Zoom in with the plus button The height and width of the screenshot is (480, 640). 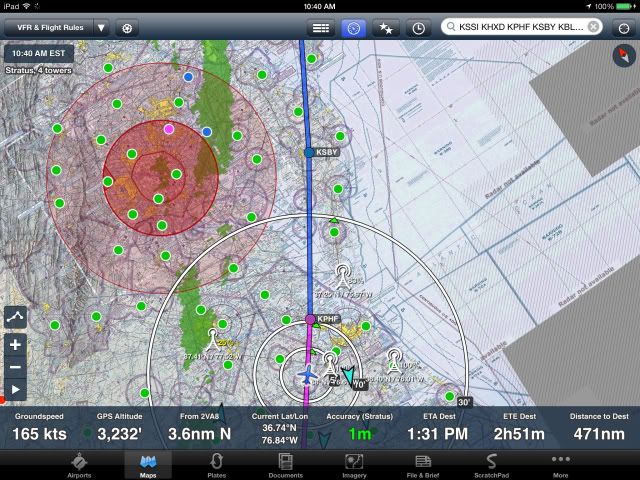coord(15,344)
